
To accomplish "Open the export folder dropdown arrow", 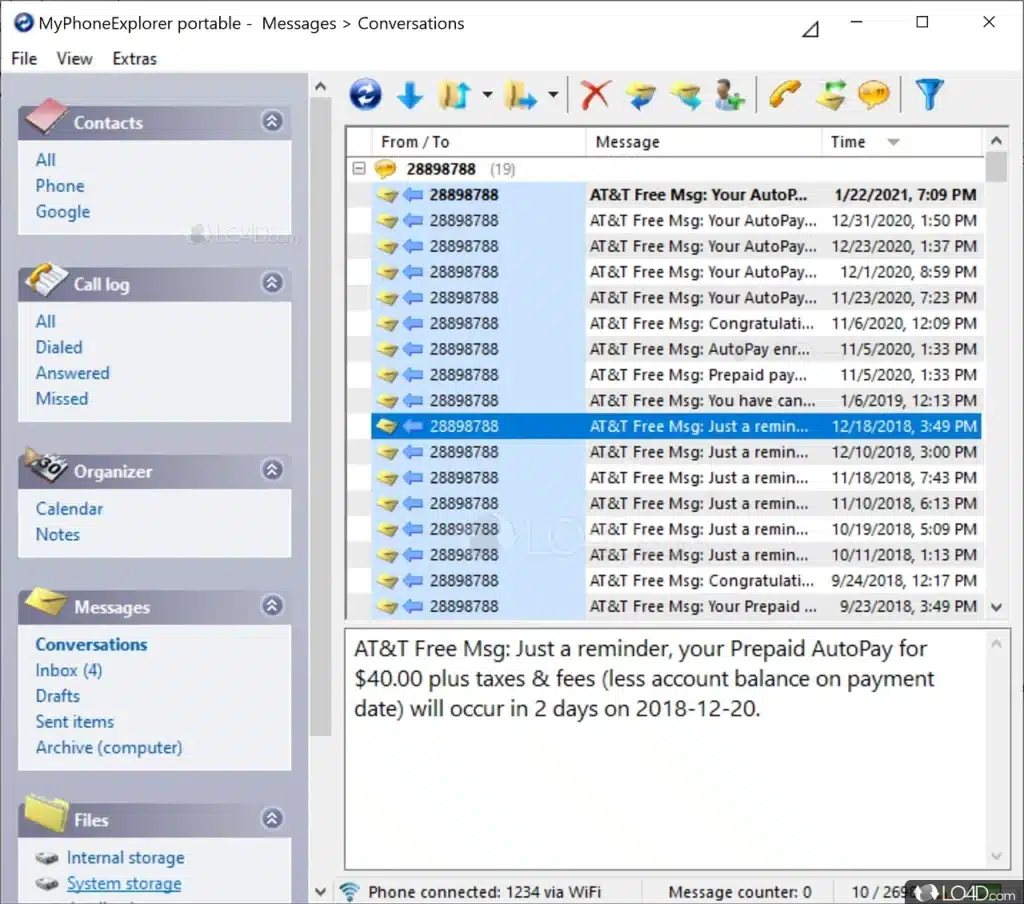I will (x=553, y=95).
